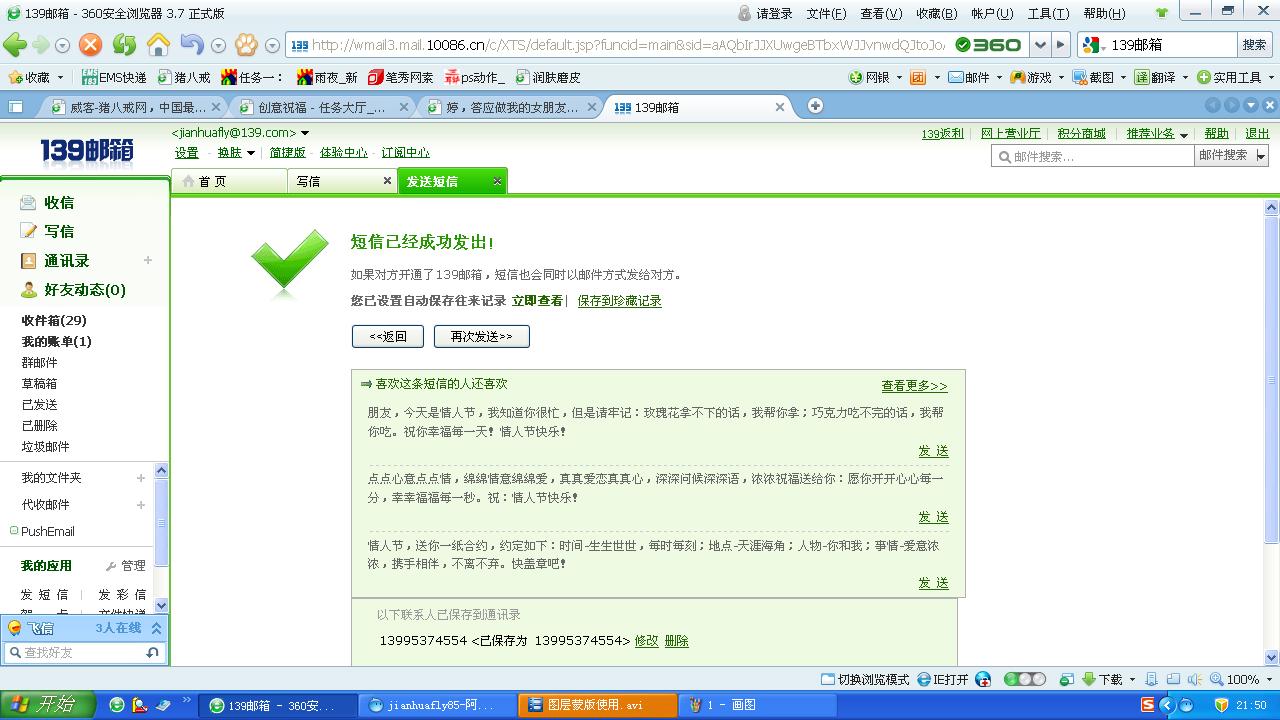
Task: Click the Sogou S input method tray icon
Action: 1150,705
